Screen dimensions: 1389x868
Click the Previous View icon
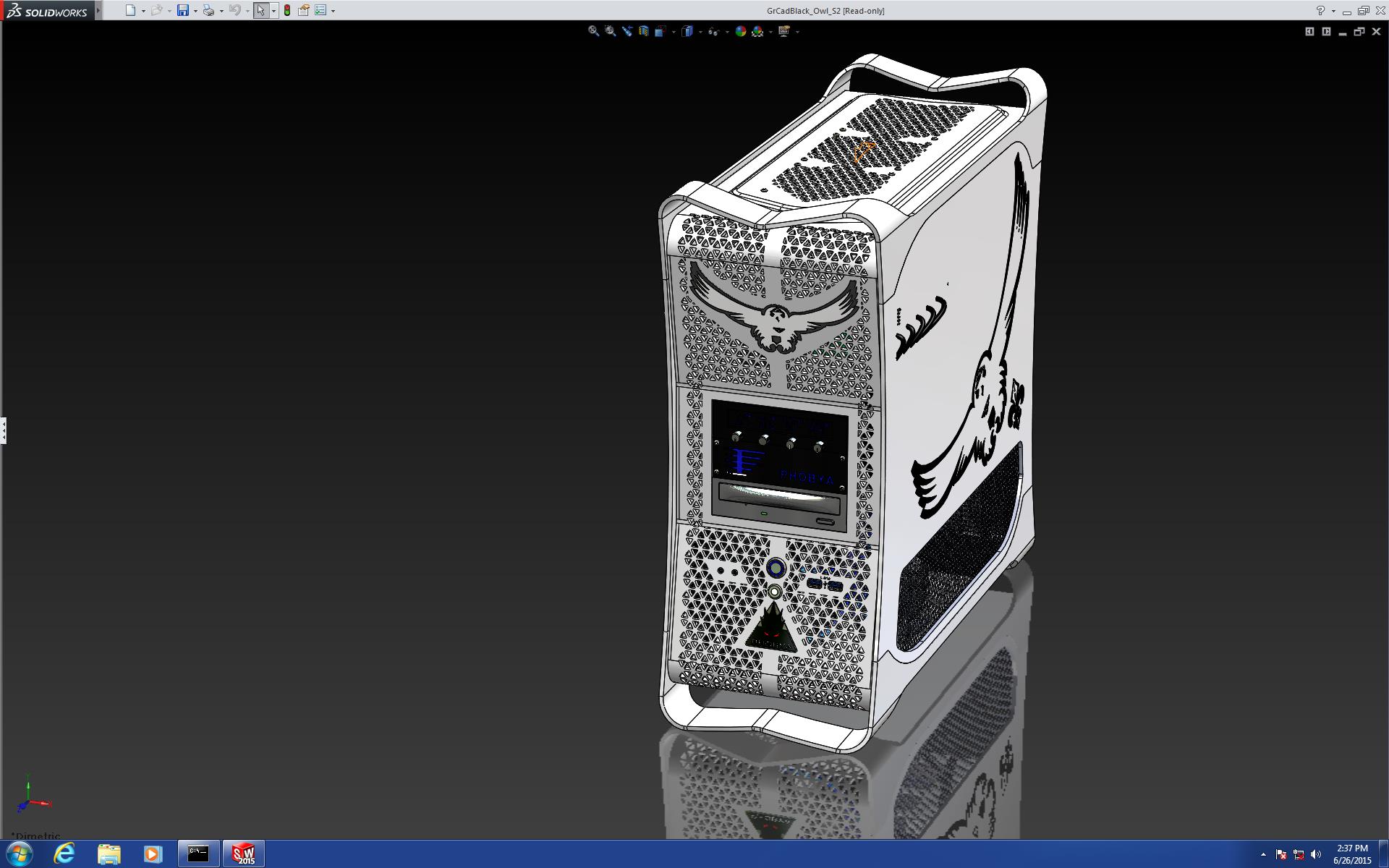(626, 31)
